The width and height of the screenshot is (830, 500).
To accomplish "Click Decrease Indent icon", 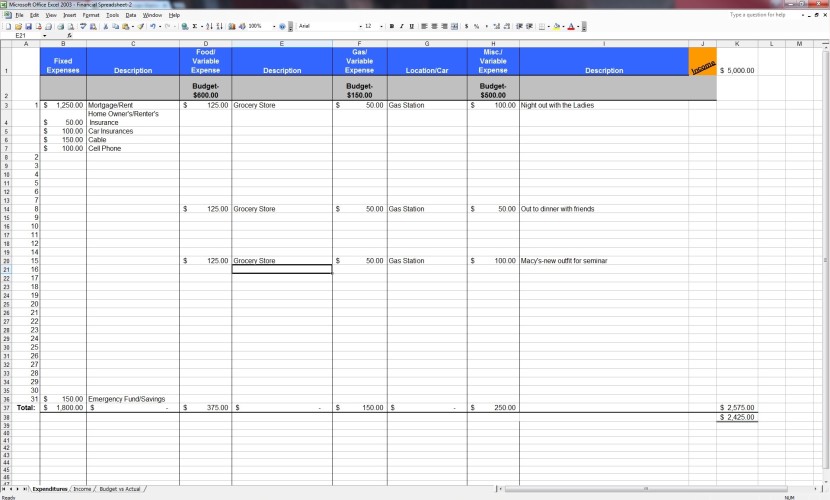I will [x=519, y=26].
